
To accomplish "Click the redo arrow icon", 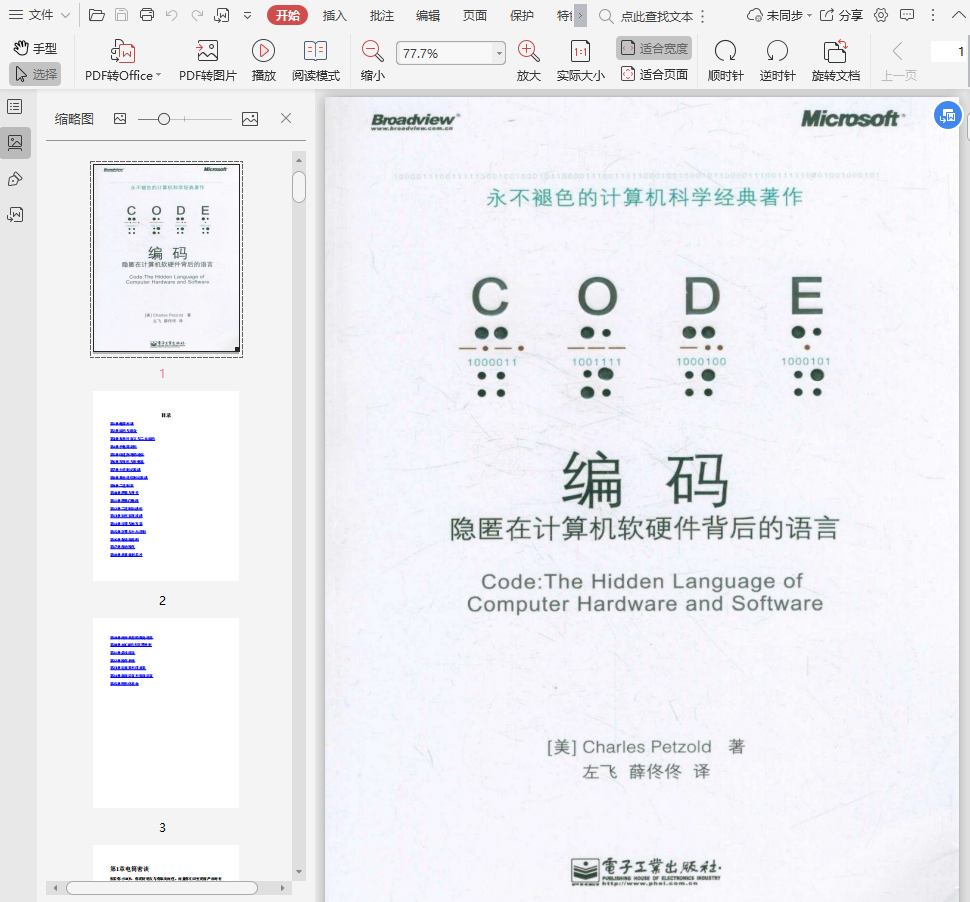I will click(x=197, y=15).
